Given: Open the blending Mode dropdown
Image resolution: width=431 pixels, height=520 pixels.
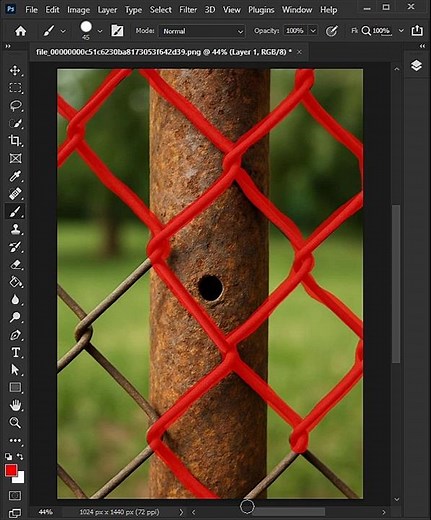Looking at the screenshot, I should 202,31.
